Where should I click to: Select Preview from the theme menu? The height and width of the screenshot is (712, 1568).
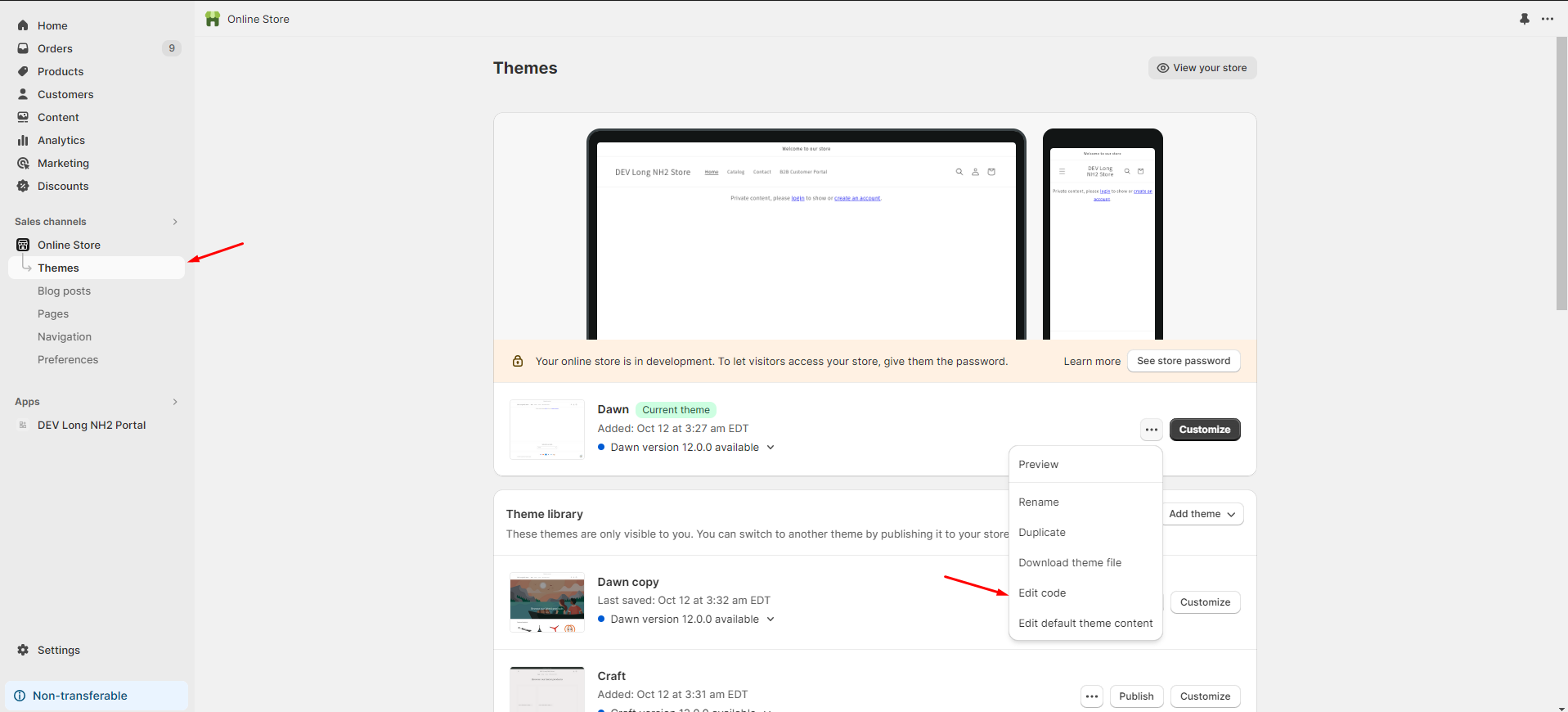click(1085, 465)
